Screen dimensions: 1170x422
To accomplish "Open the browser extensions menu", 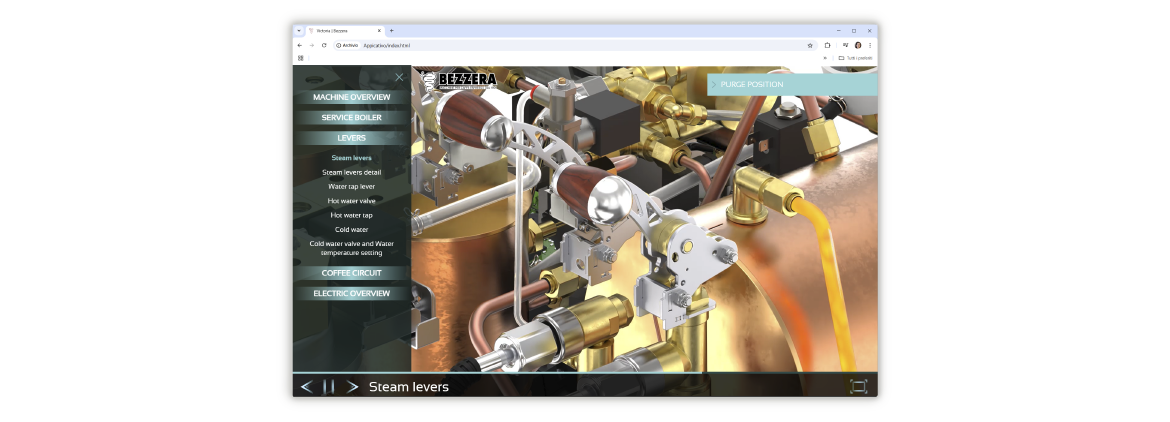I will tap(827, 45).
